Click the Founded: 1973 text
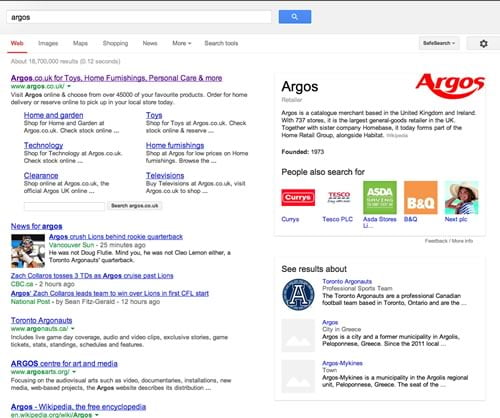Viewport: 500px width, 418px height. click(x=303, y=152)
